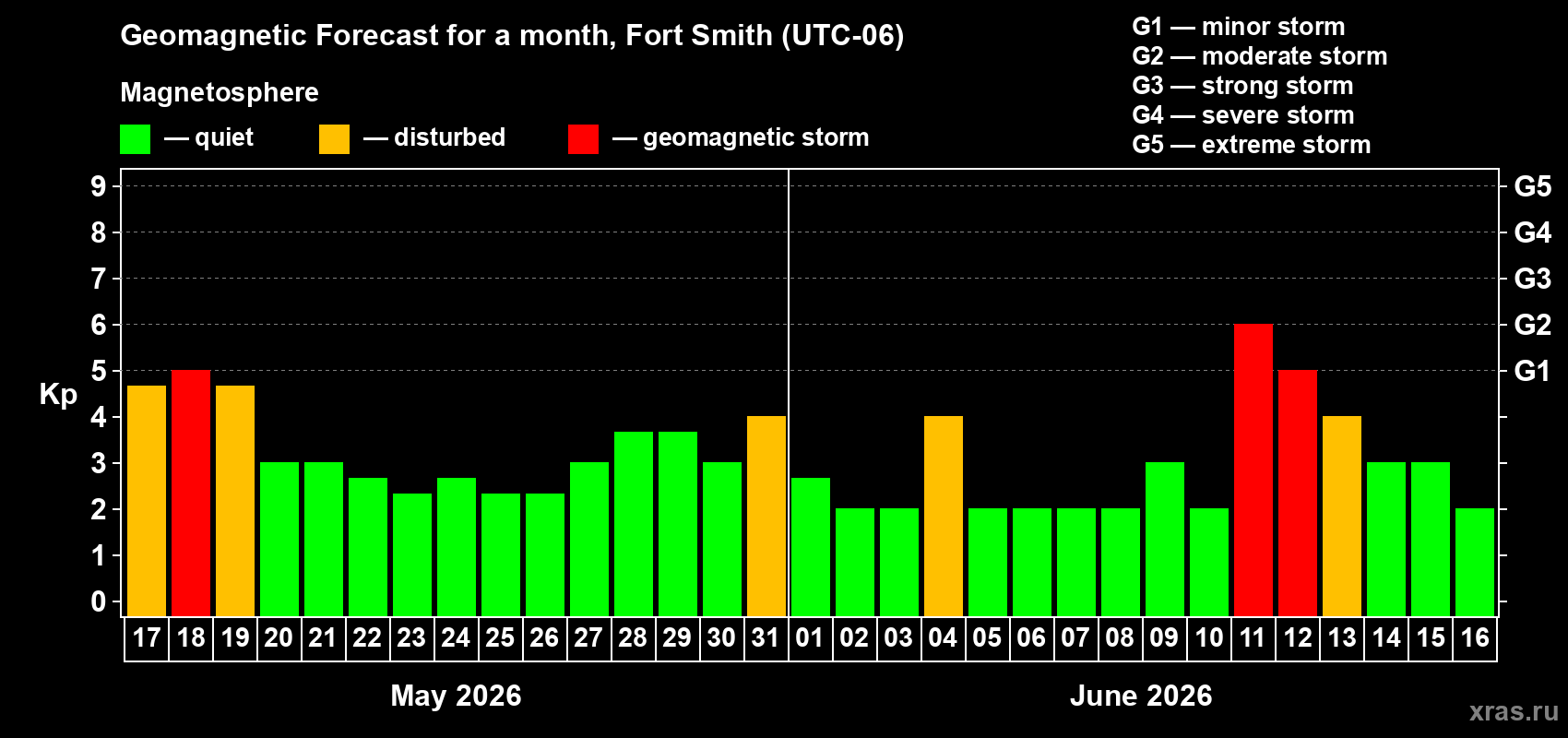This screenshot has width=1568, height=738.
Task: Click the Kp axis title
Action: click(x=58, y=395)
